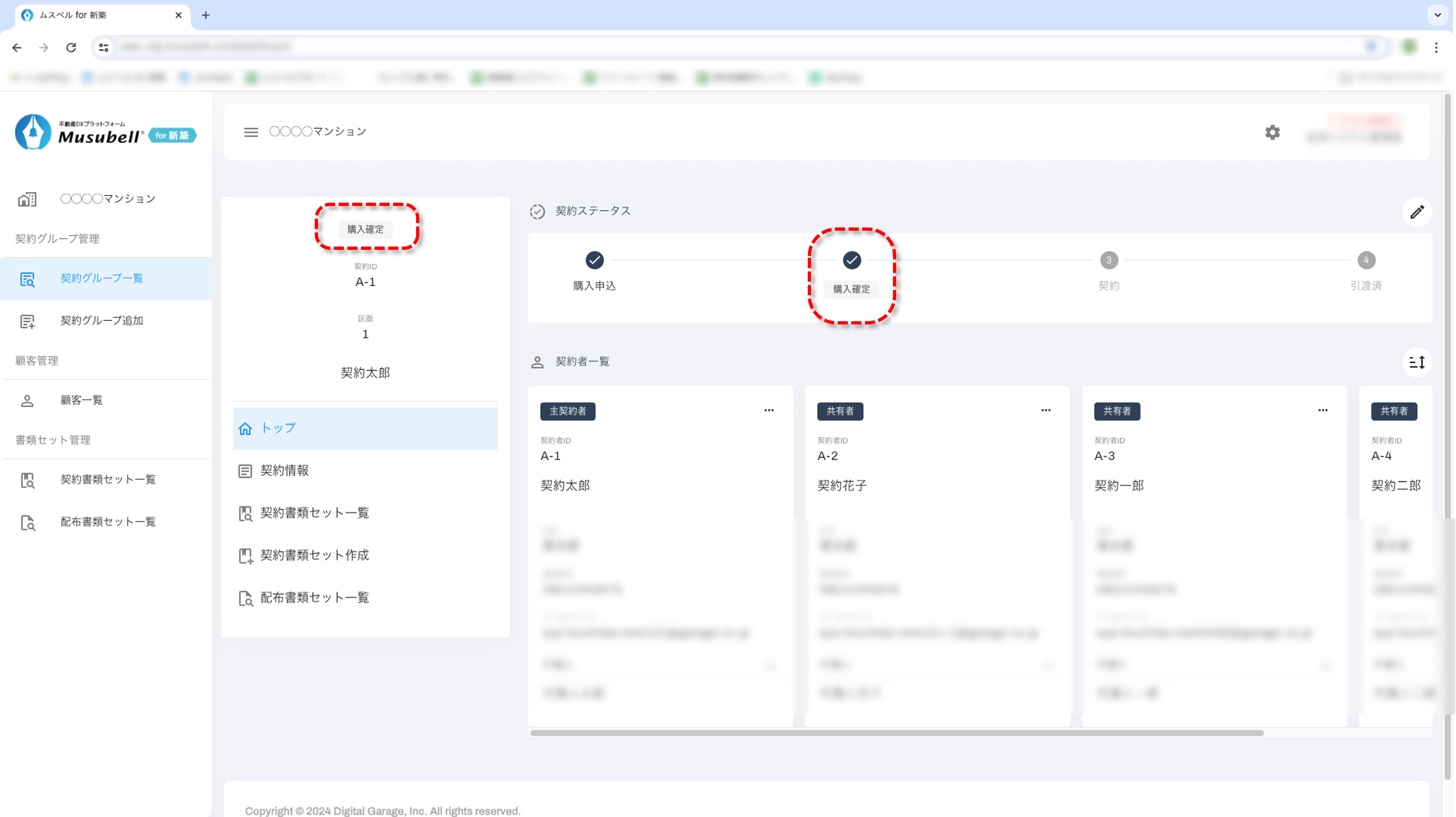
Task: Select the 購入申込 completed status step
Action: [594, 260]
